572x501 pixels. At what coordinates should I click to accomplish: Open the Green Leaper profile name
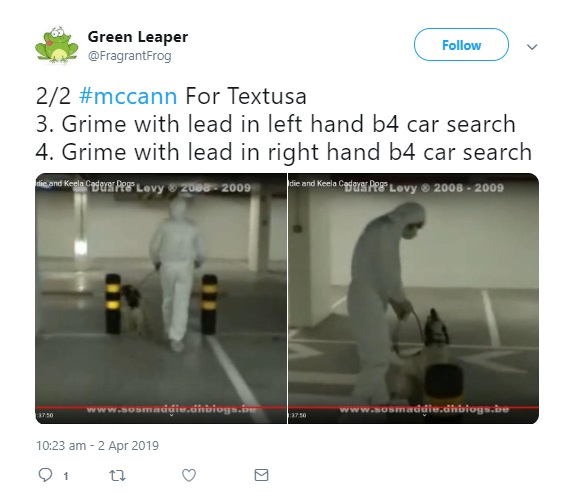point(138,37)
